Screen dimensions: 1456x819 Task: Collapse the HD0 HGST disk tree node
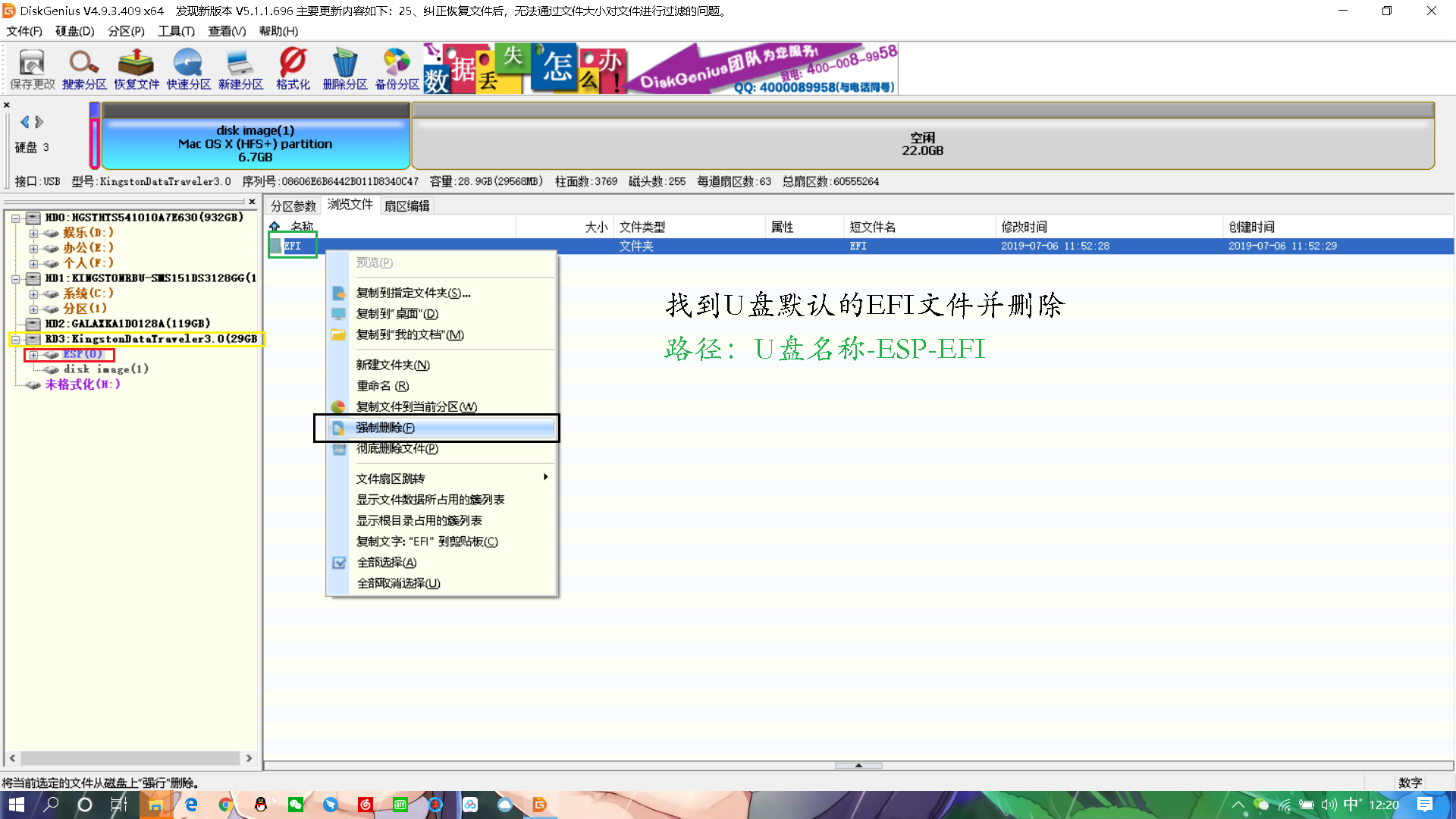pos(15,218)
